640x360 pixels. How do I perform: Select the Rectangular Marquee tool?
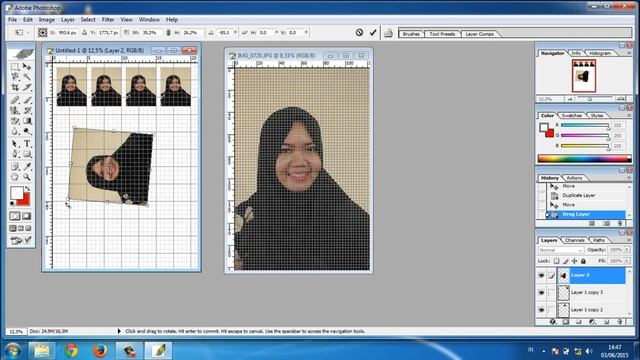[x=15, y=67]
